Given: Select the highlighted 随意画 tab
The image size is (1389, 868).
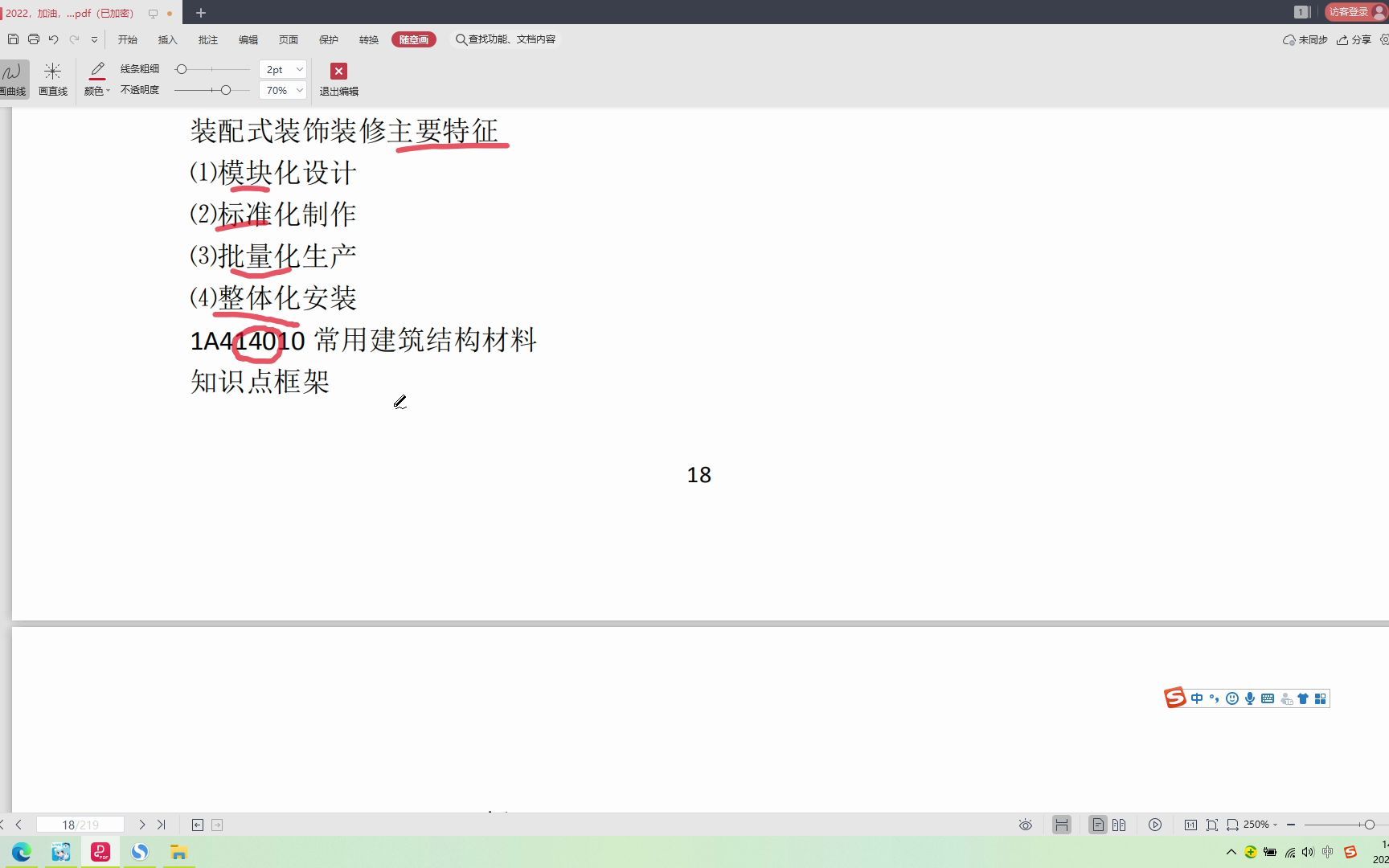Looking at the screenshot, I should 414,39.
